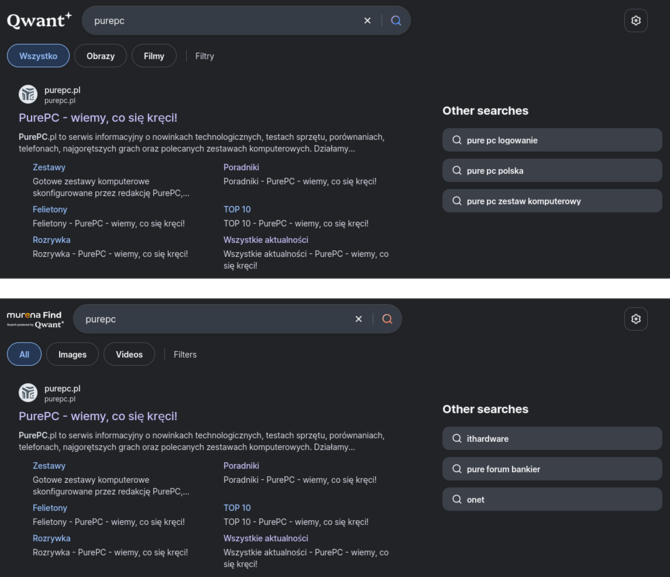Image resolution: width=670 pixels, height=577 pixels.
Task: Open Felietony sitelink in murena results
Action: pyautogui.click(x=50, y=508)
